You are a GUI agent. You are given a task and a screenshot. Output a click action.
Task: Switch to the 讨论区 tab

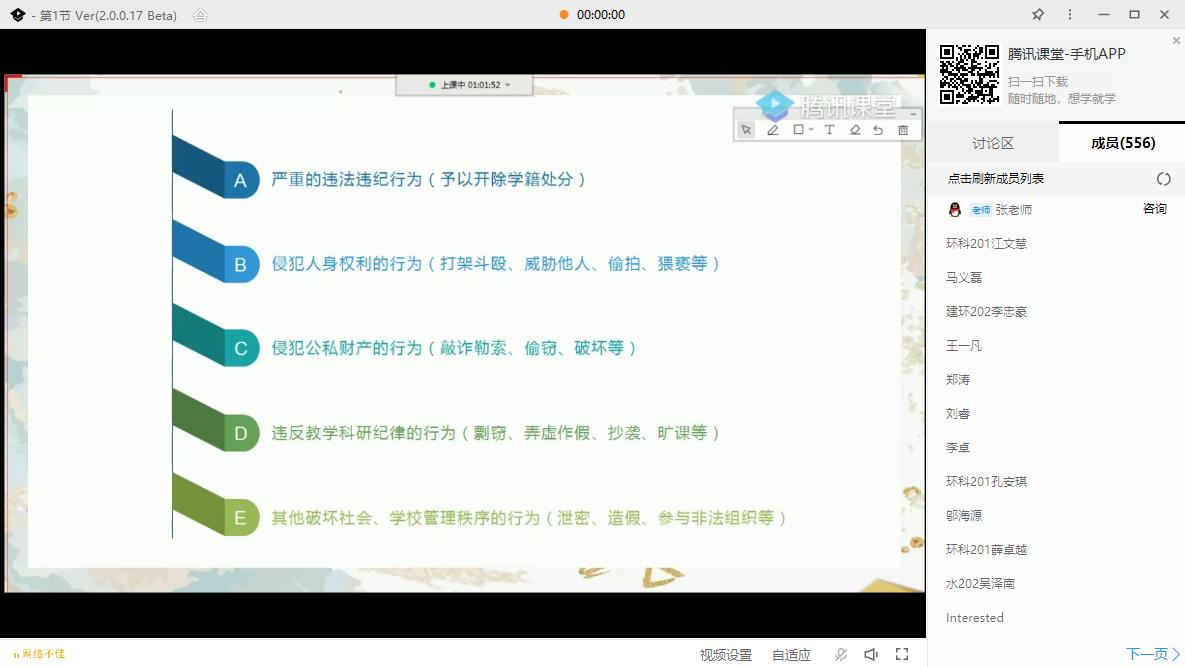tap(992, 142)
